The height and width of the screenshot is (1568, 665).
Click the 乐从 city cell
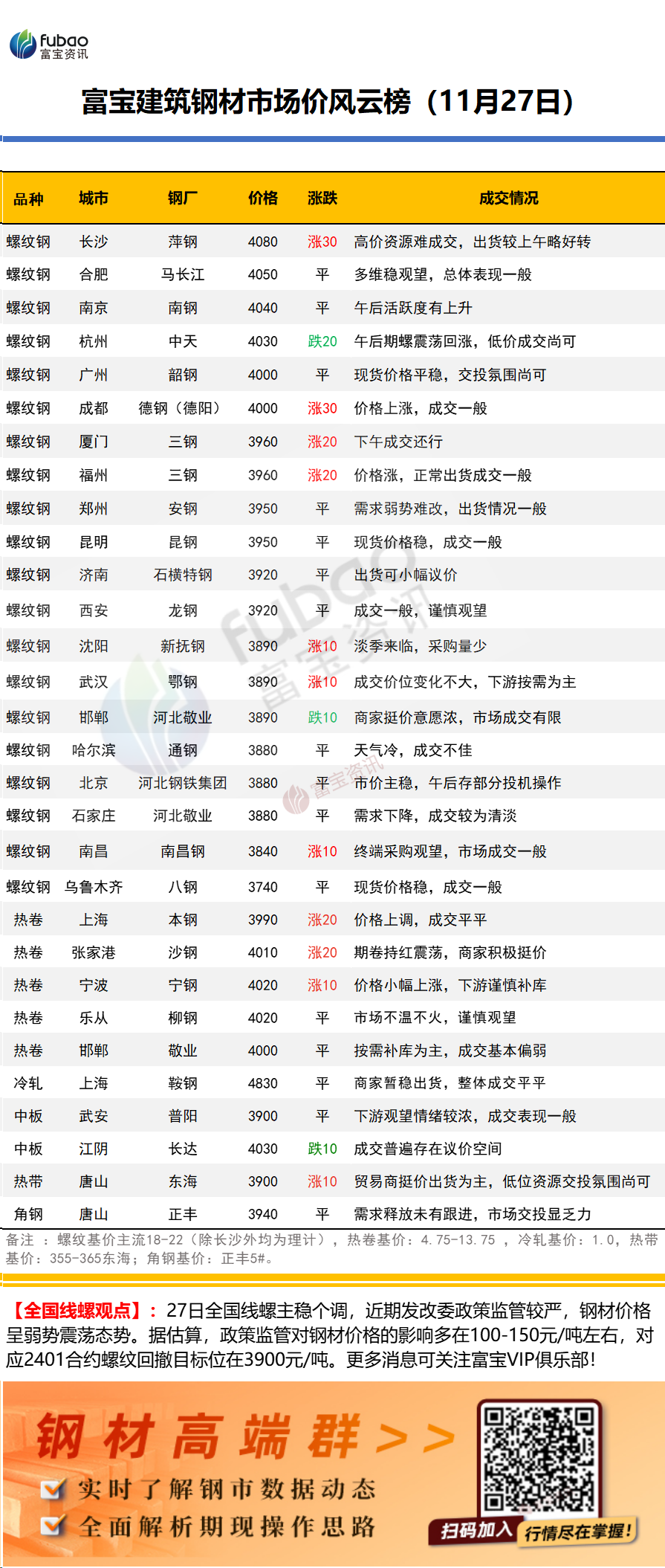[94, 1018]
